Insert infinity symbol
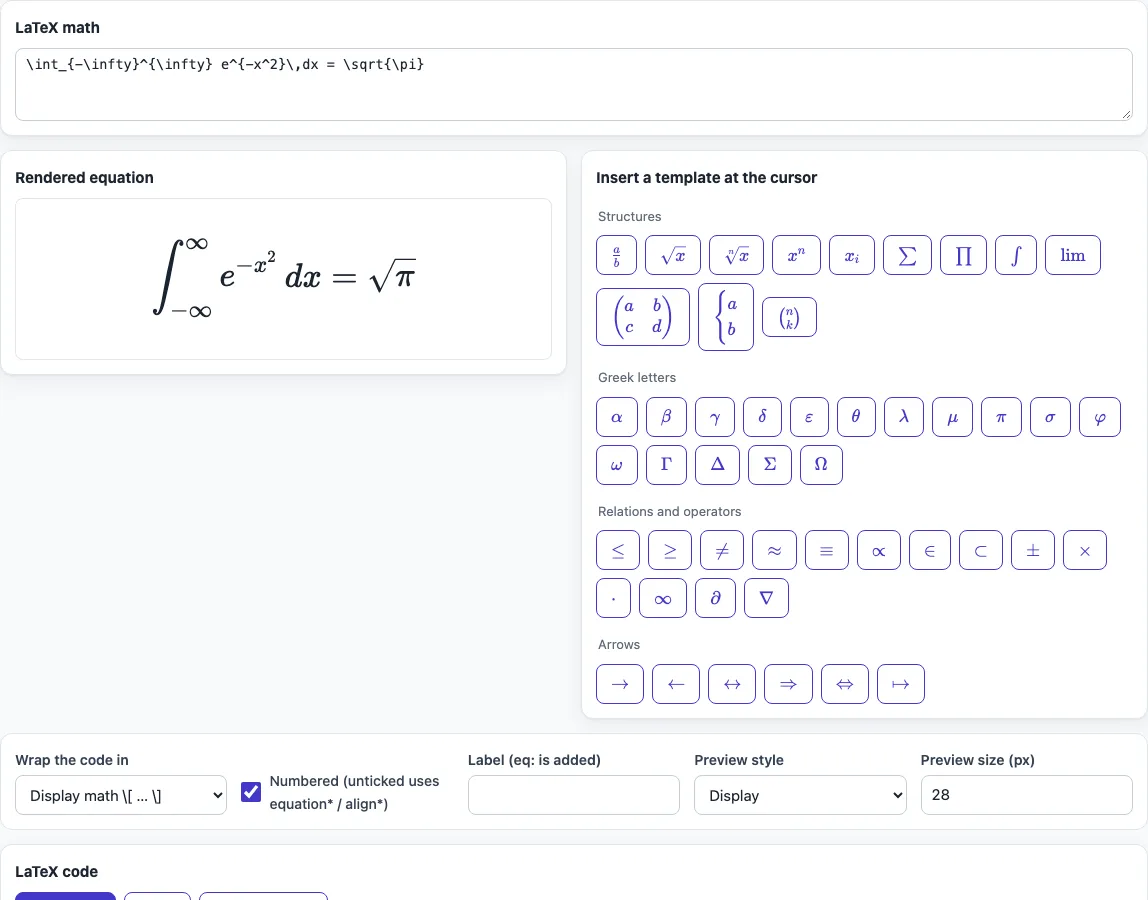 click(x=663, y=598)
